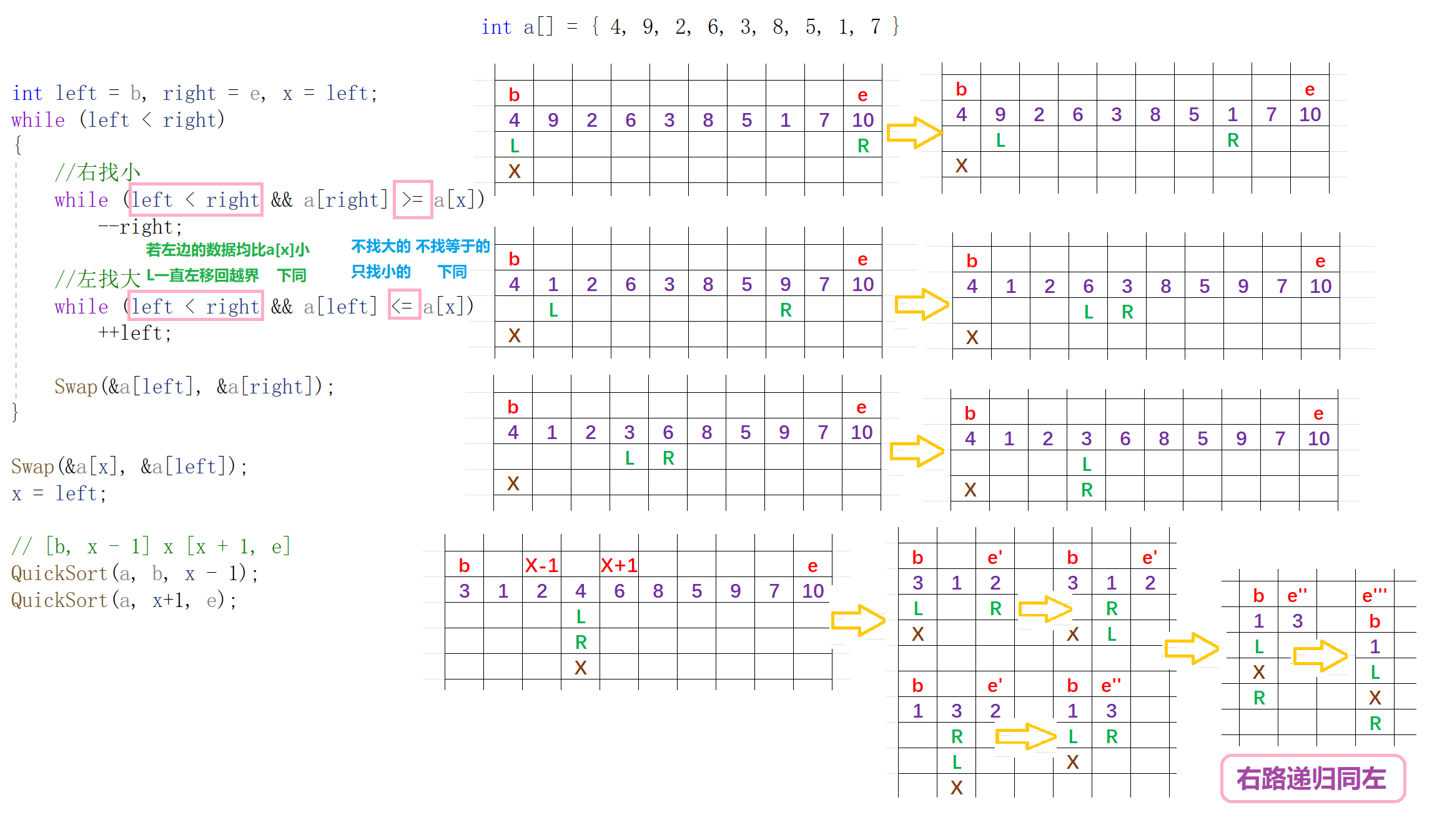Viewport: 1447px width, 840px height.
Task: Click the --right; code line
Action: (141, 227)
